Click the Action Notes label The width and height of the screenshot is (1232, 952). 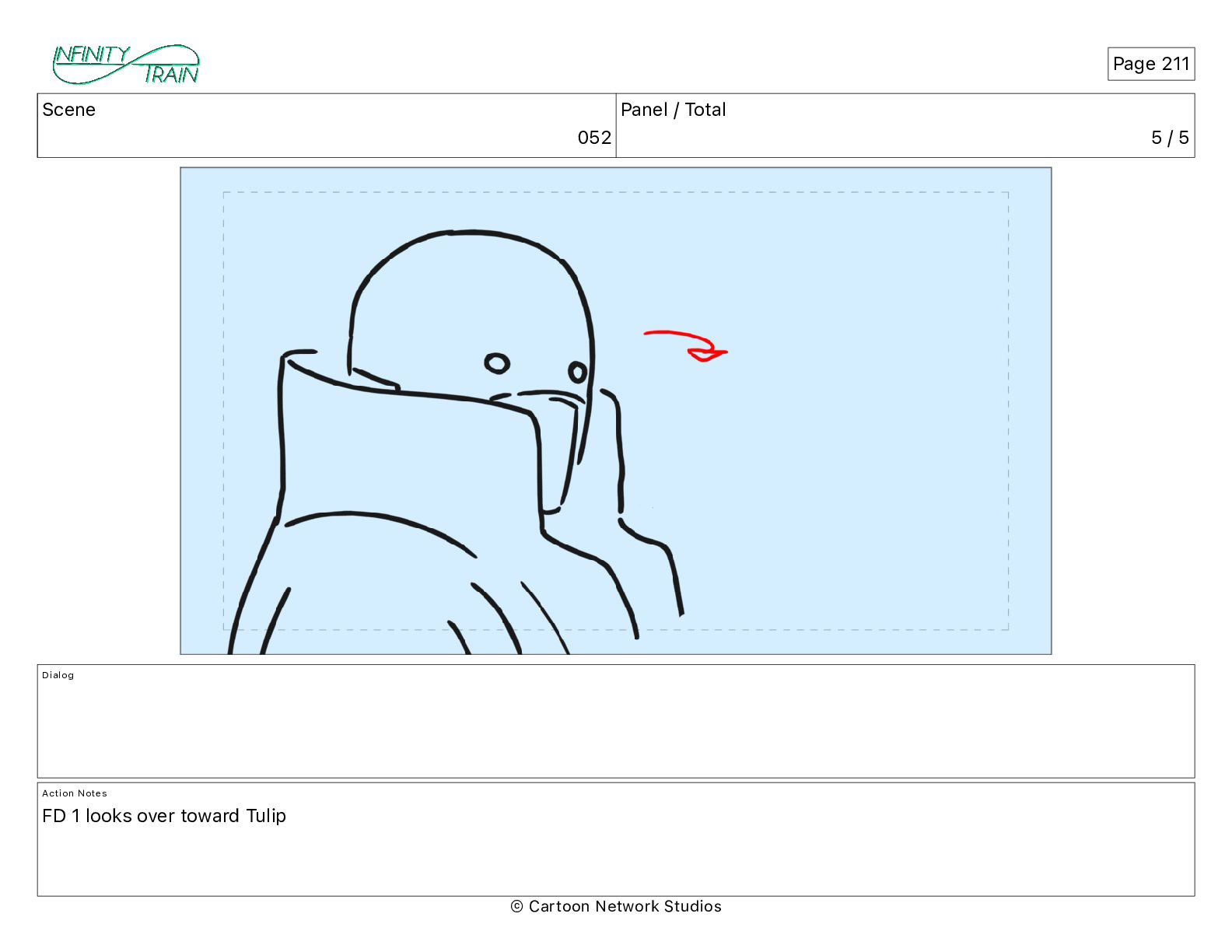tap(75, 793)
